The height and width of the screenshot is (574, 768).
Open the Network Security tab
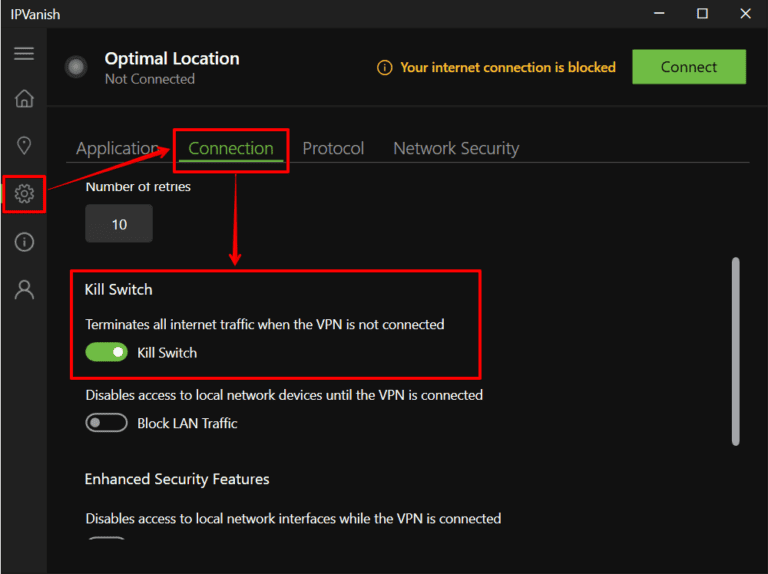456,148
